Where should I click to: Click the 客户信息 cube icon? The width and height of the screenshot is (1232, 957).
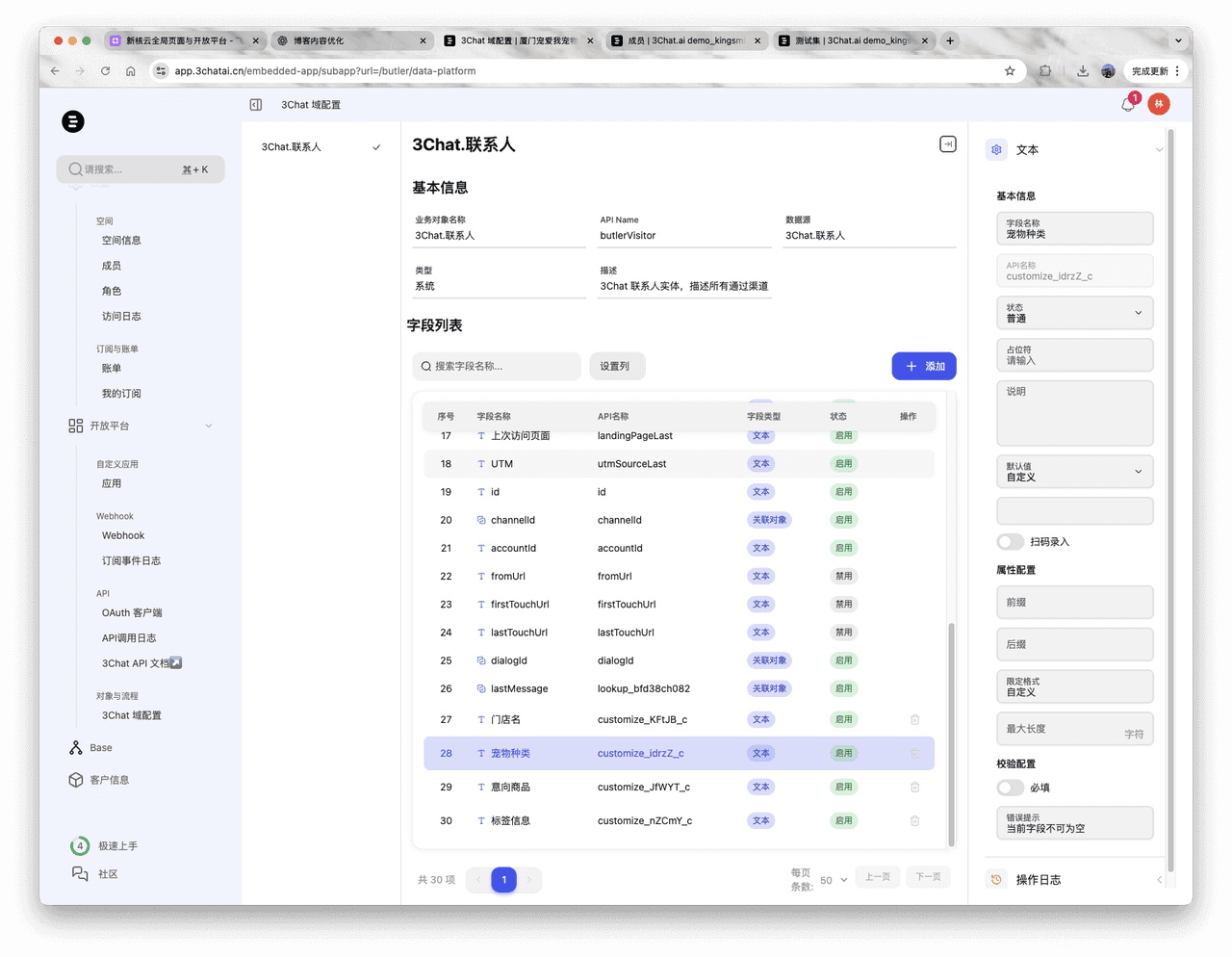point(76,780)
